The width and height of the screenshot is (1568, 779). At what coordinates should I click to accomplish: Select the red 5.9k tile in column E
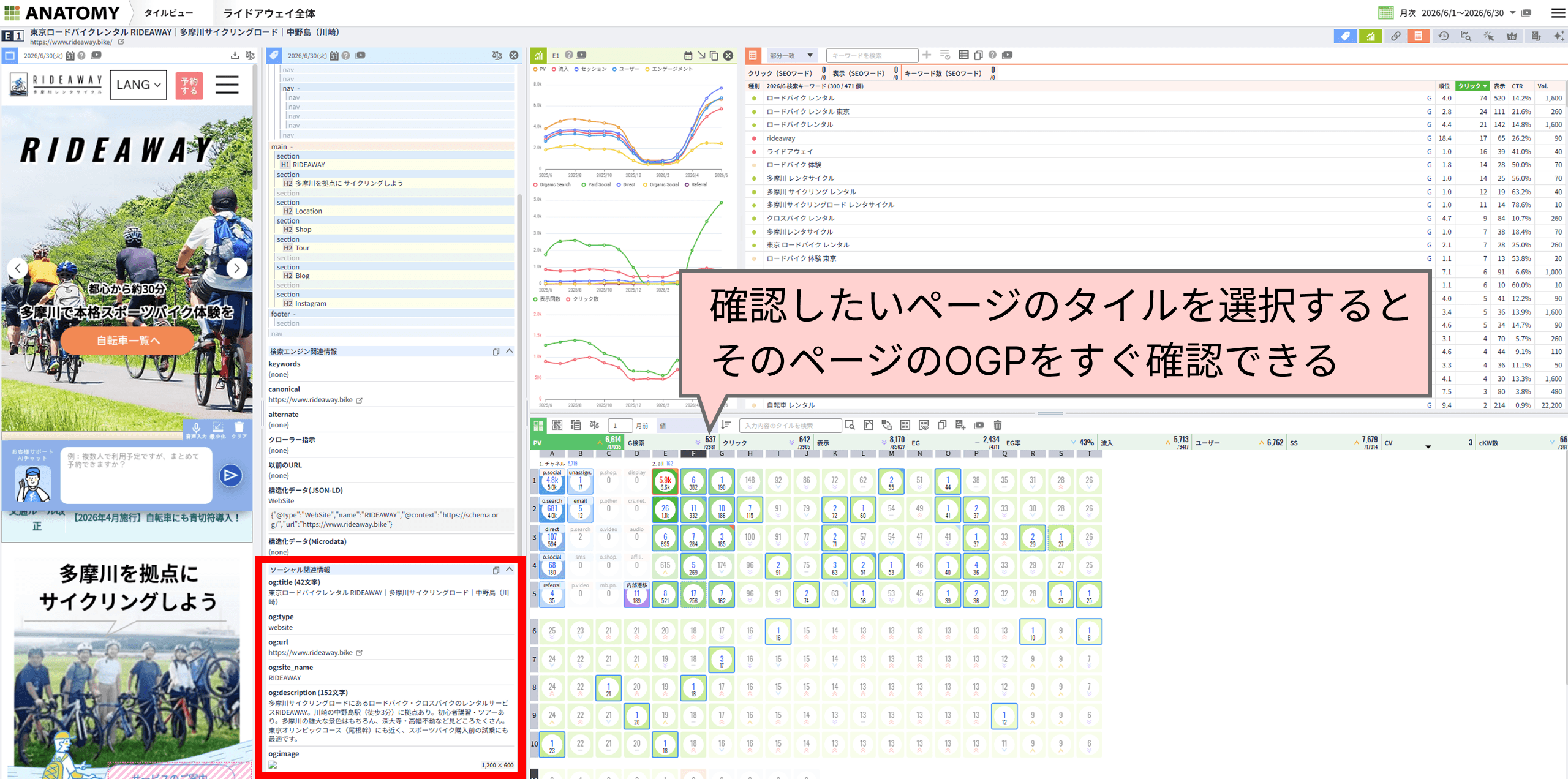coord(665,483)
